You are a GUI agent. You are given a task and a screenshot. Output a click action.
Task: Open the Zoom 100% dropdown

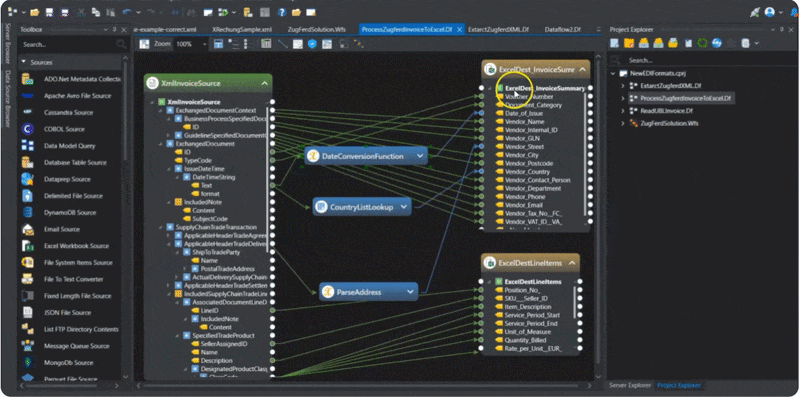[205, 44]
